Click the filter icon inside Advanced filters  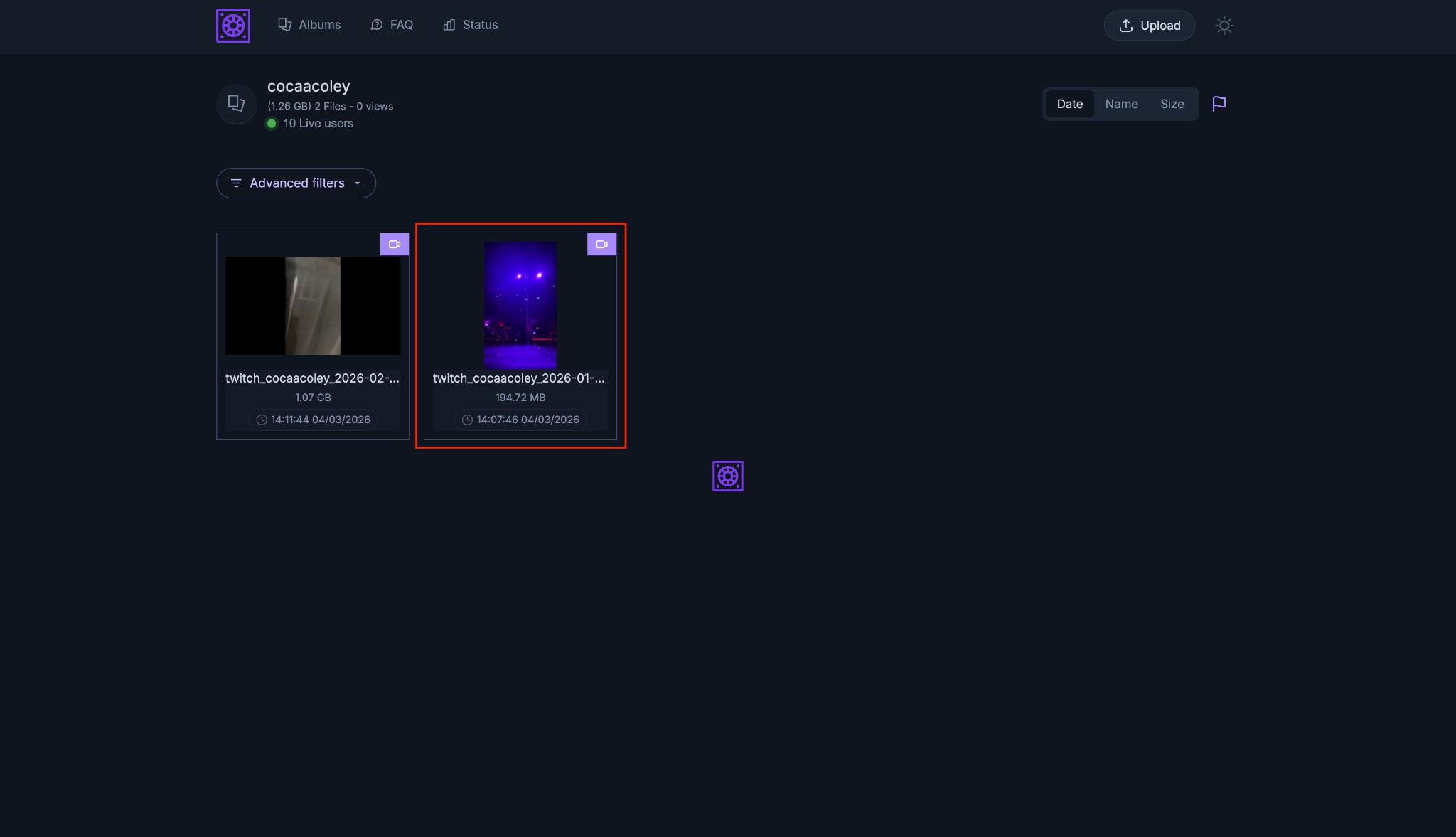pos(236,183)
